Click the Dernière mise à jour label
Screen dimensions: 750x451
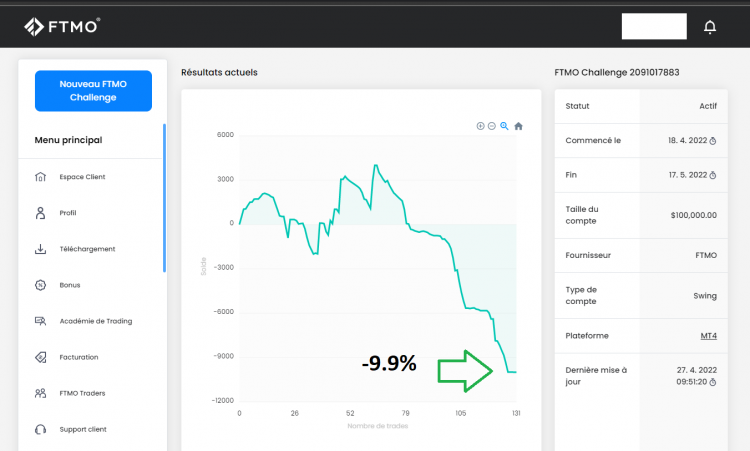coord(596,376)
